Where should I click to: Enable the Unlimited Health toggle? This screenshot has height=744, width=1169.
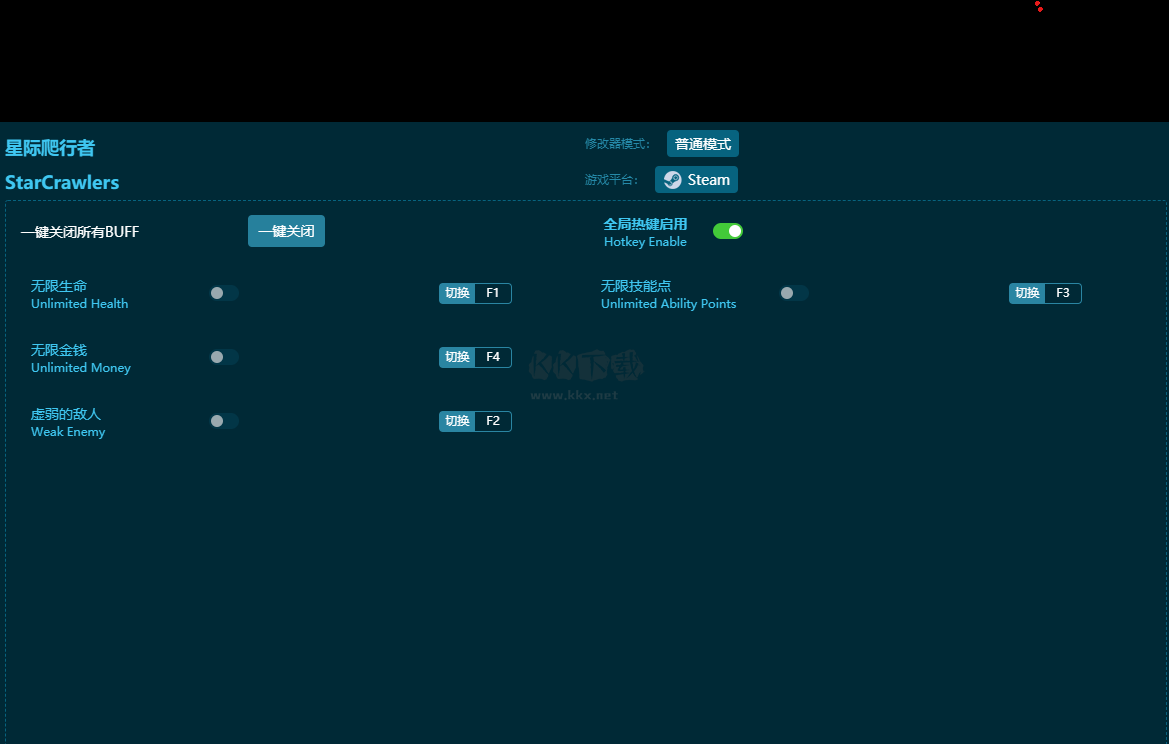224,293
